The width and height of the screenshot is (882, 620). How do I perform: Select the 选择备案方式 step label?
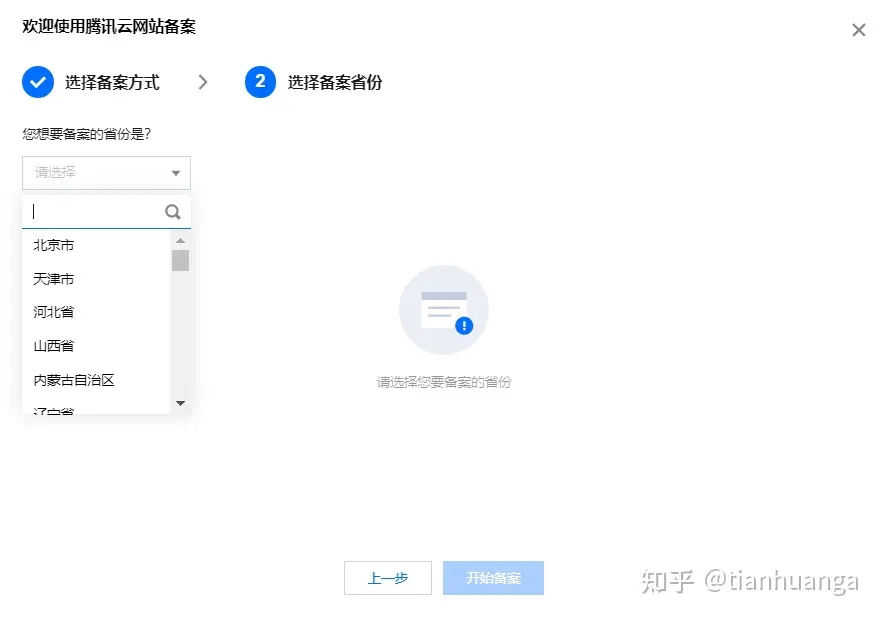[110, 82]
